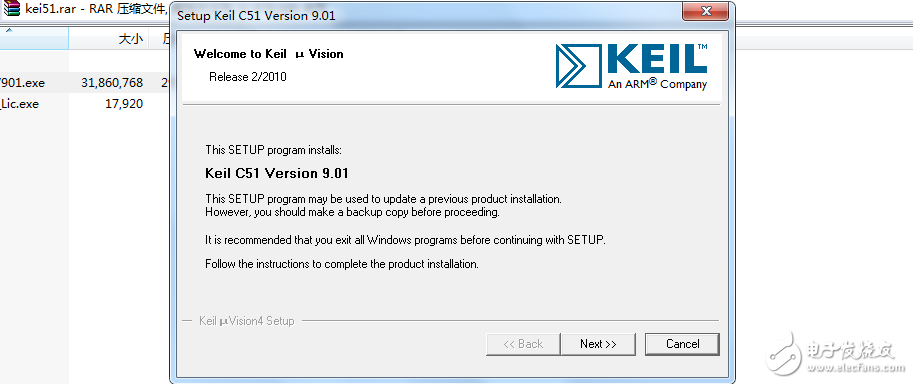This screenshot has height=384, width=913.
Task: Click the Keil µVision4 Setup label
Action: tap(246, 321)
